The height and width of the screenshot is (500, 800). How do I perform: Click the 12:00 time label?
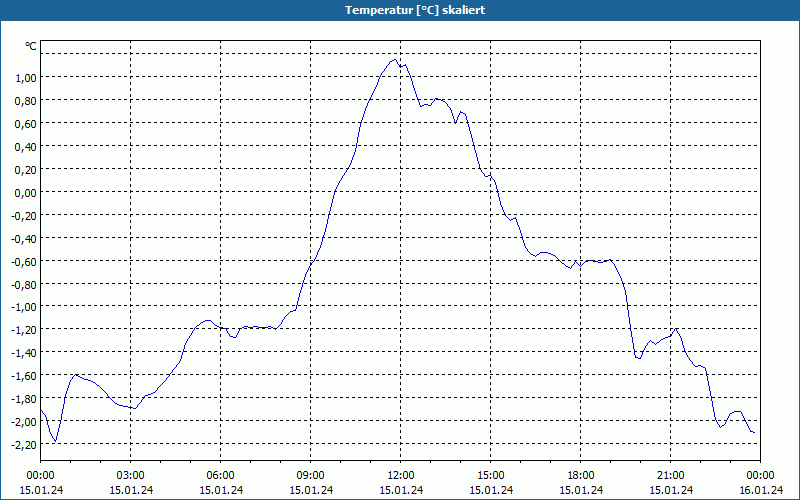tap(401, 476)
